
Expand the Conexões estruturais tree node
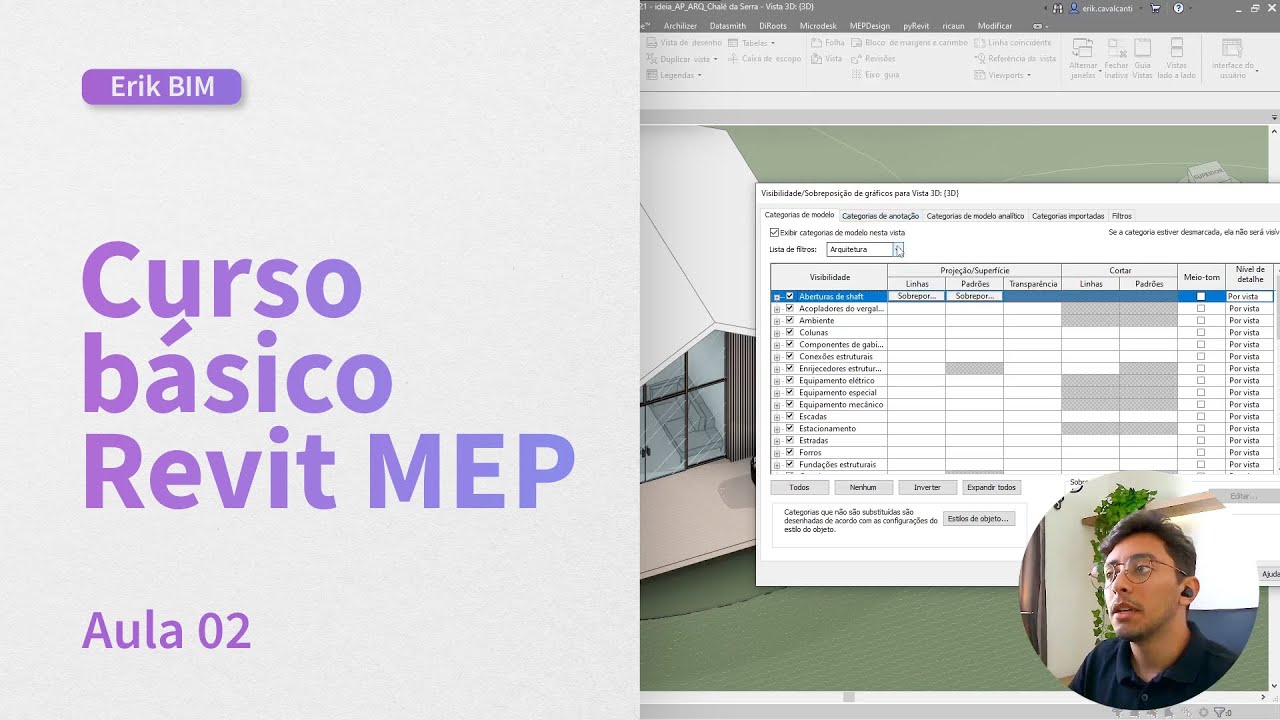tap(777, 357)
